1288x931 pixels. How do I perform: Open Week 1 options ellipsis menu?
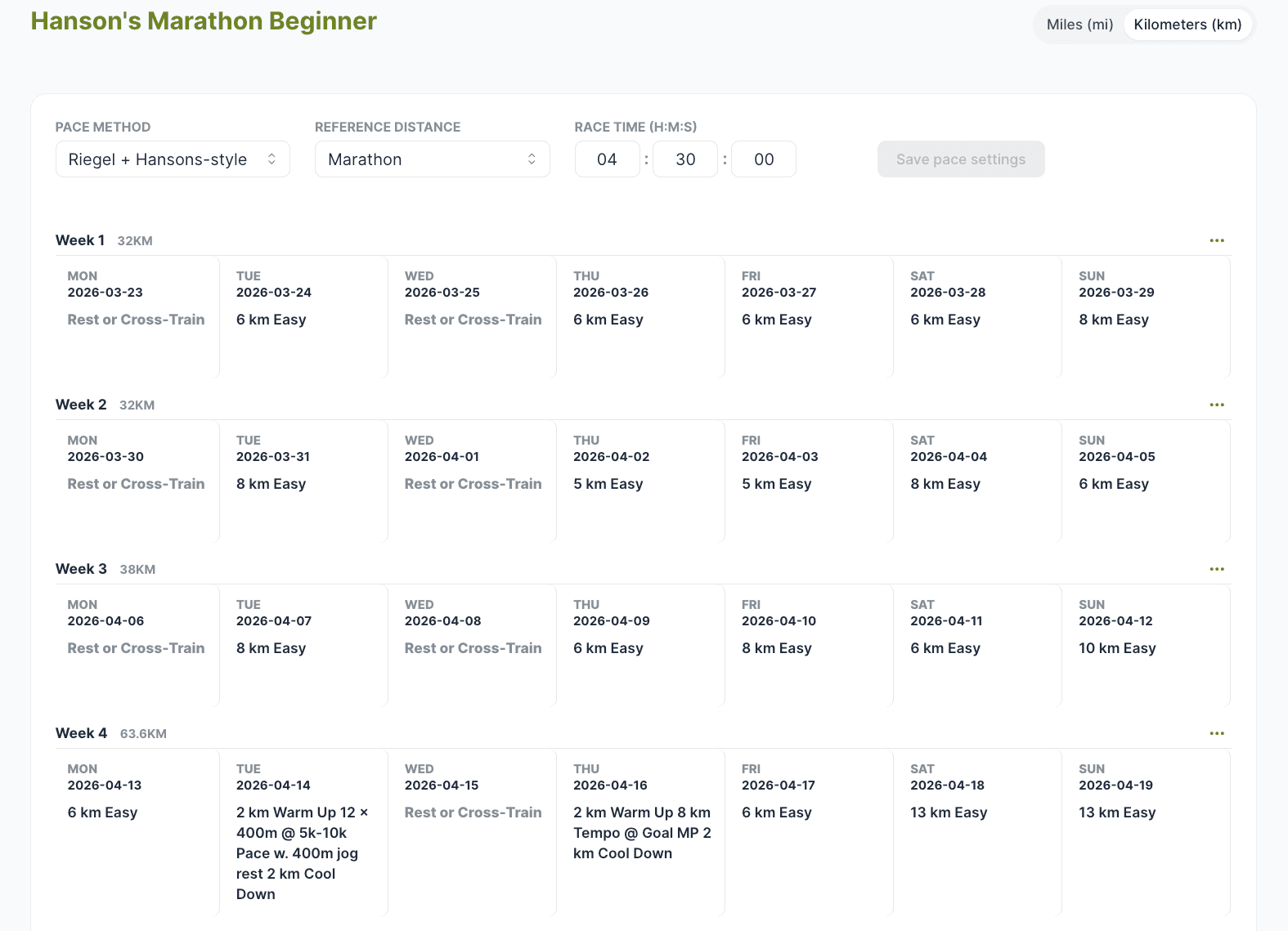(x=1217, y=240)
